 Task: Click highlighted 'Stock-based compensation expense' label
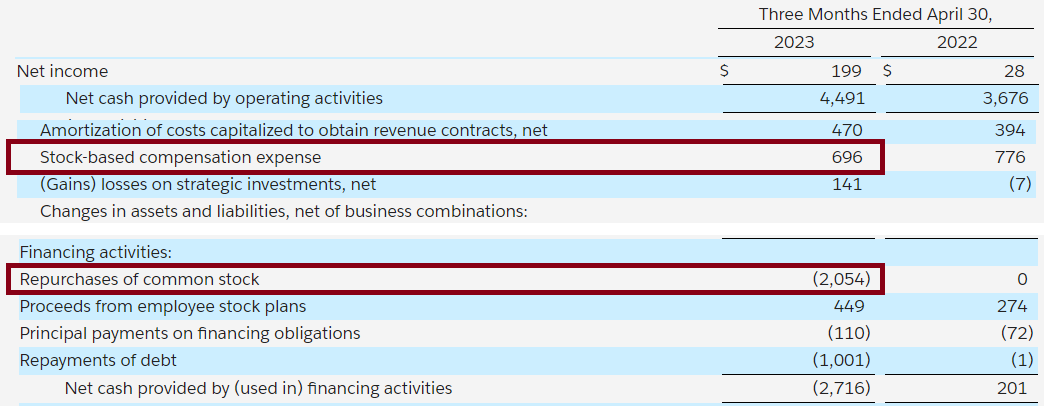180,158
